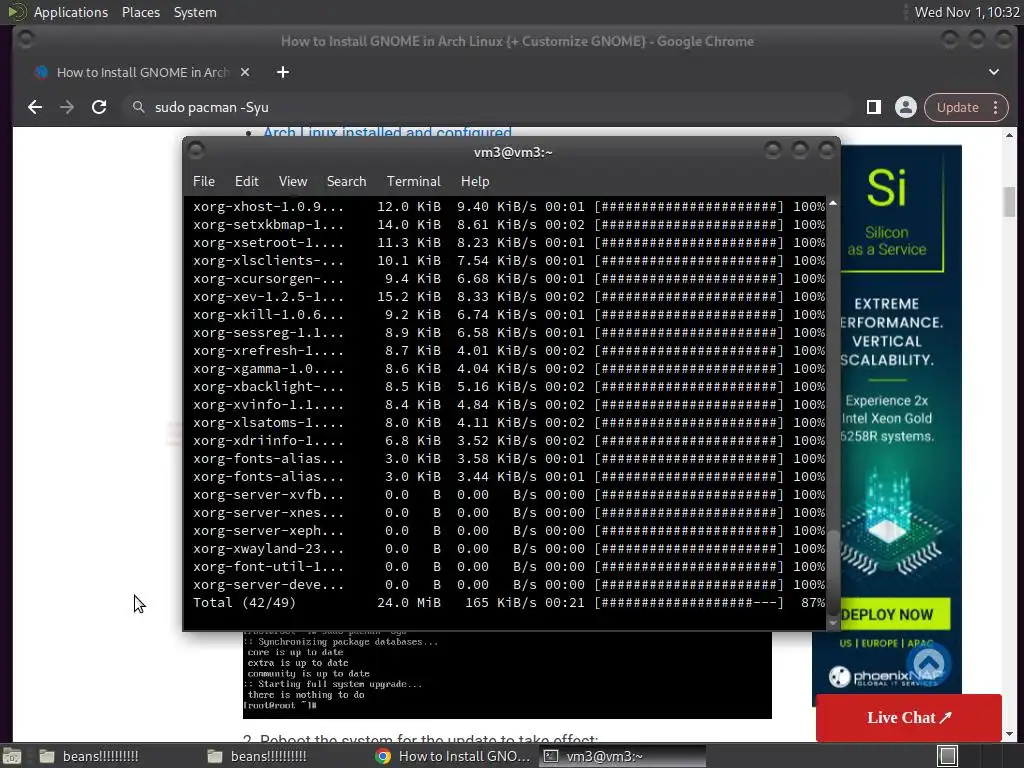Viewport: 1024px width, 768px height.
Task: Open the Places menu in top panel
Action: point(141,12)
